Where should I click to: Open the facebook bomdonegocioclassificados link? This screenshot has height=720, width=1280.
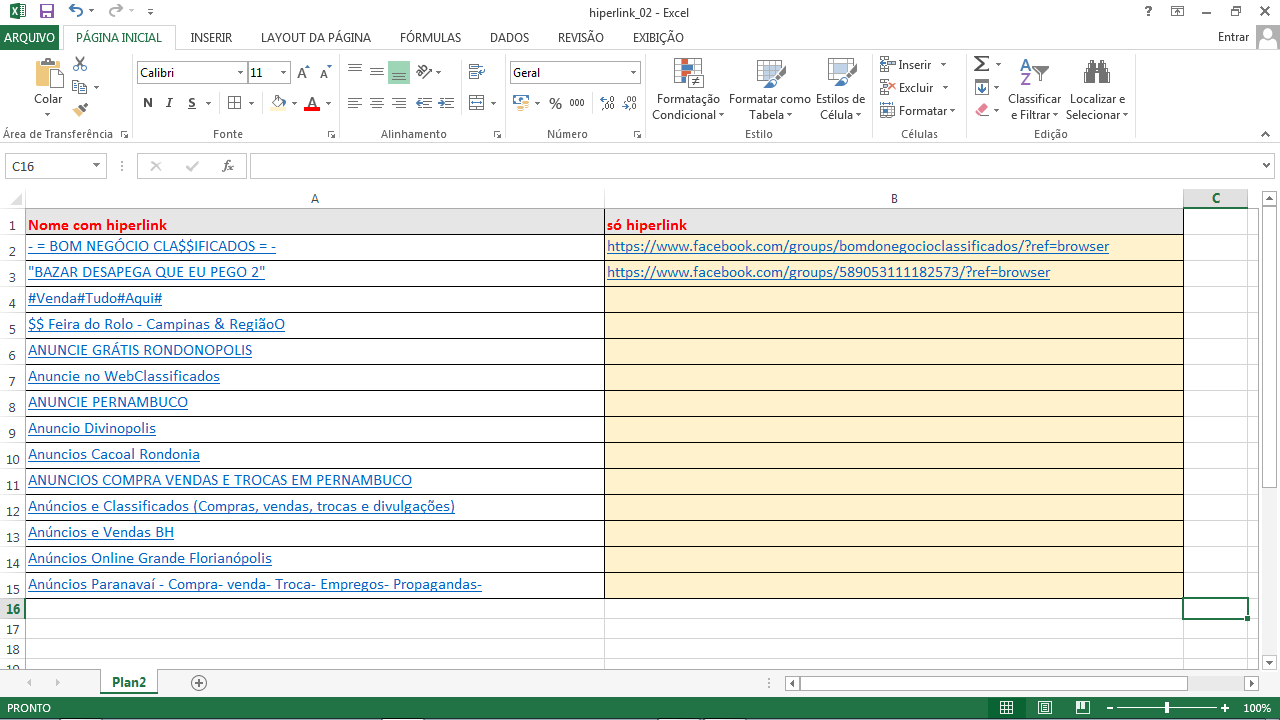(x=858, y=246)
